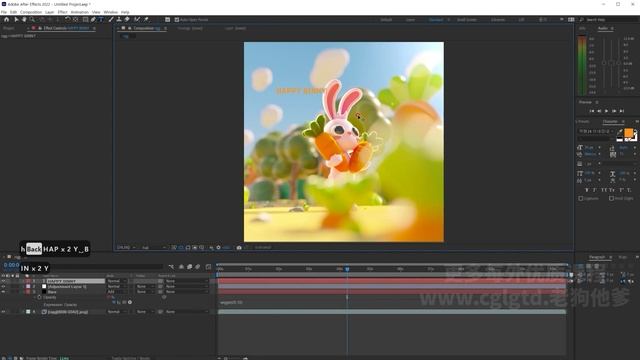640x360 pixels.
Task: Select the Rotation tool in toolbar
Action: (67, 19)
